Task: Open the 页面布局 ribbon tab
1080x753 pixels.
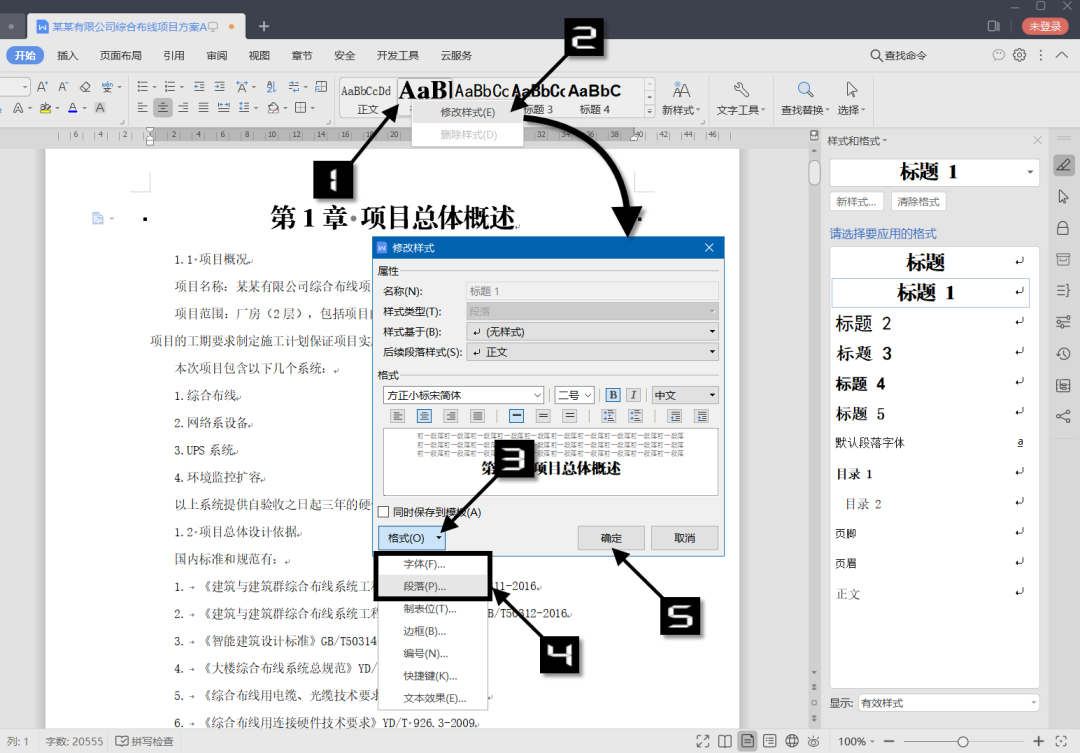Action: pos(121,56)
